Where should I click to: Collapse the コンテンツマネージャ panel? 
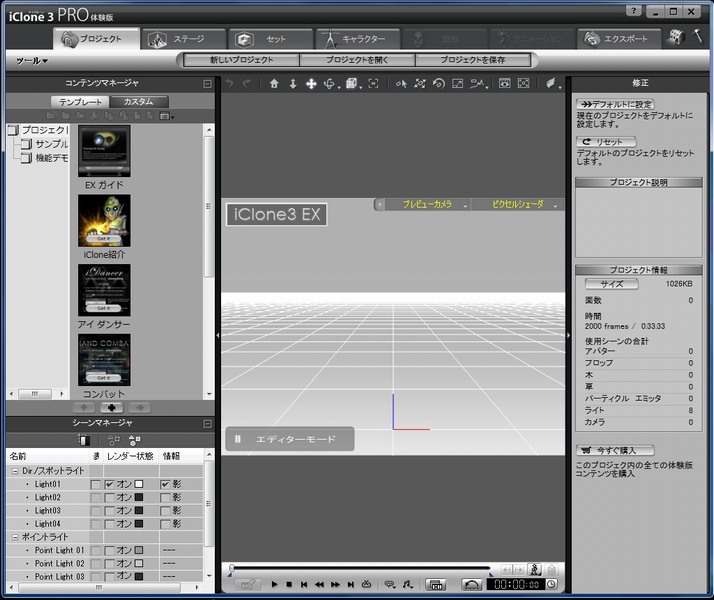coord(207,84)
